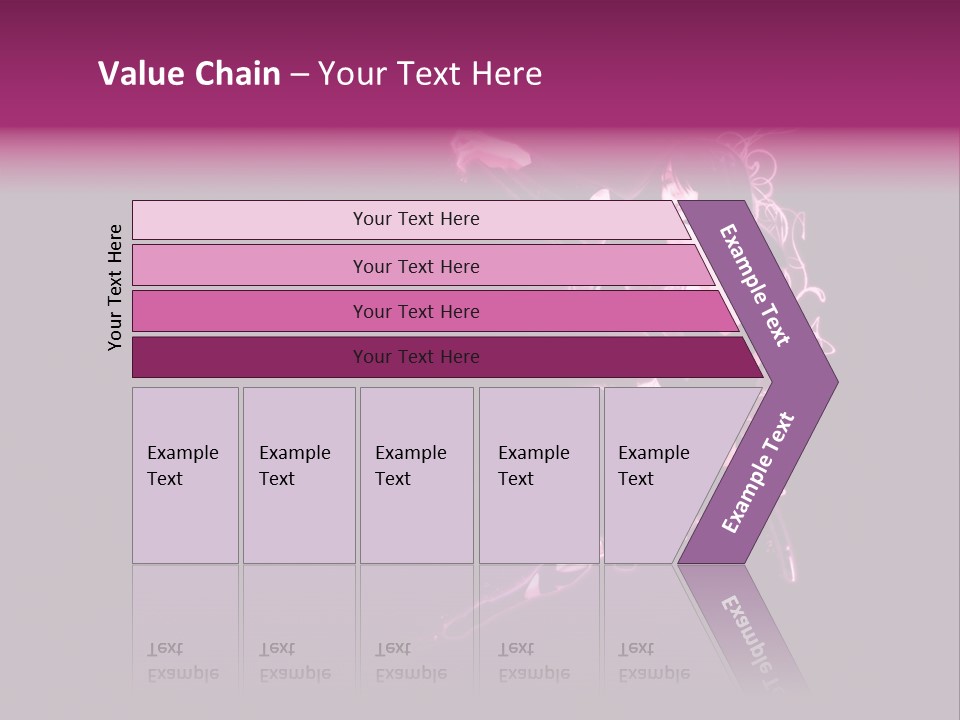Select the third magenta 'Your Text Here' bar
This screenshot has height=720, width=960.
(415, 311)
